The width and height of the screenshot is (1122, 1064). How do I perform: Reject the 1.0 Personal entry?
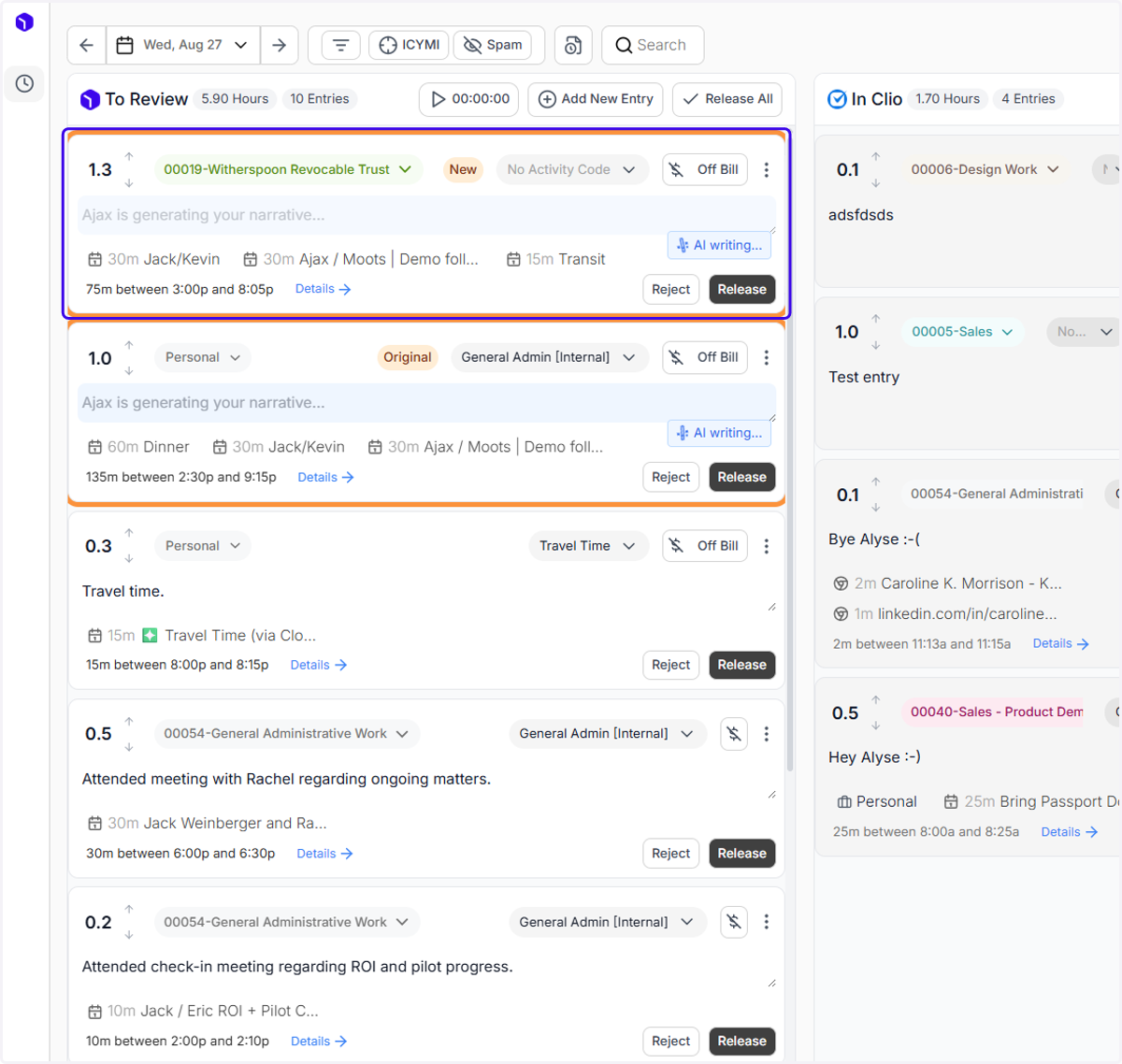point(670,477)
